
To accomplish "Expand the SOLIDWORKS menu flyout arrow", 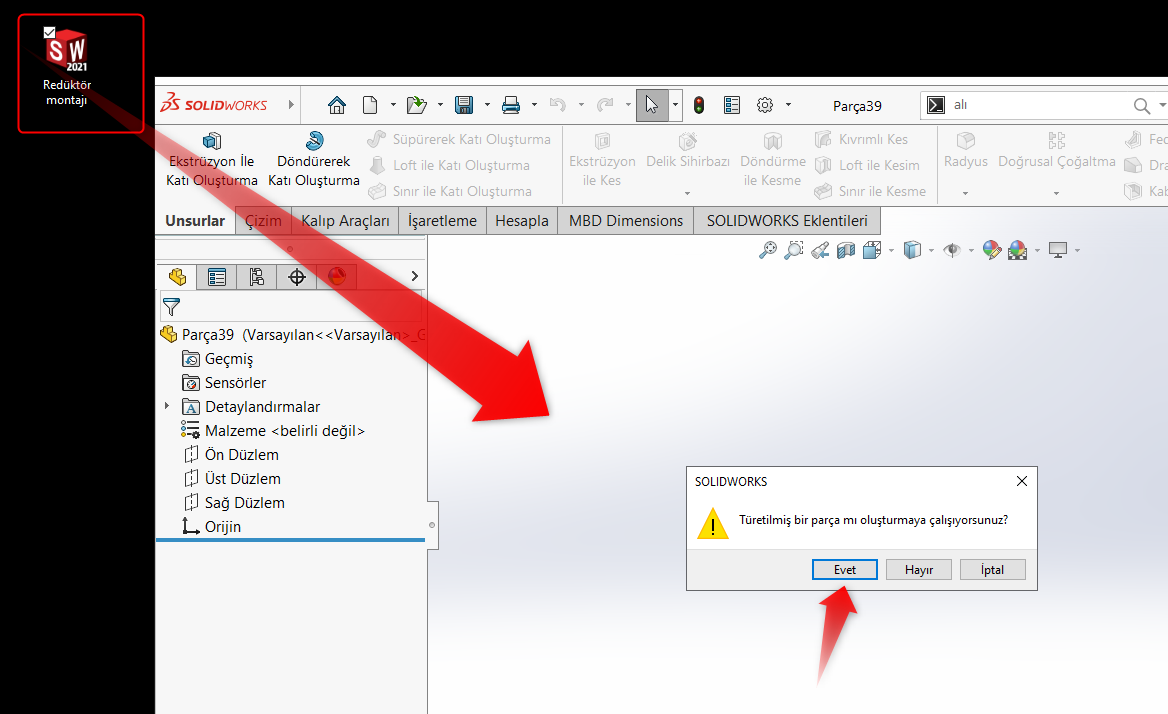I will [x=291, y=105].
